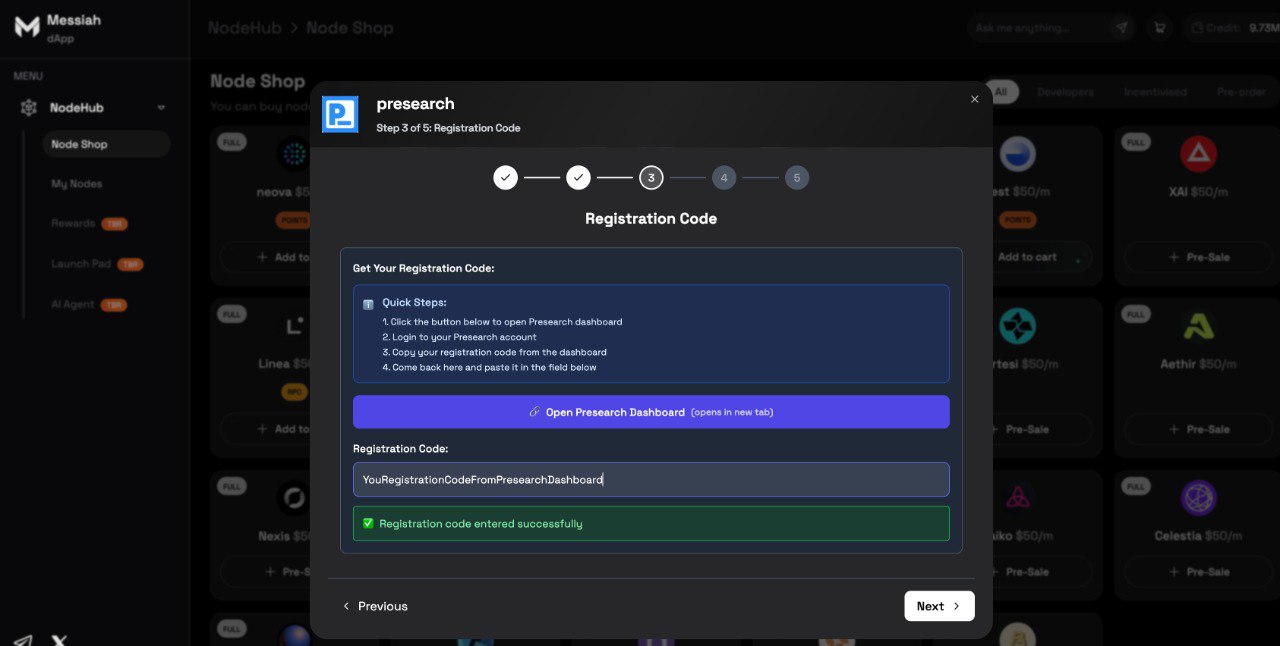Select Node Shop in sidebar

(106, 144)
